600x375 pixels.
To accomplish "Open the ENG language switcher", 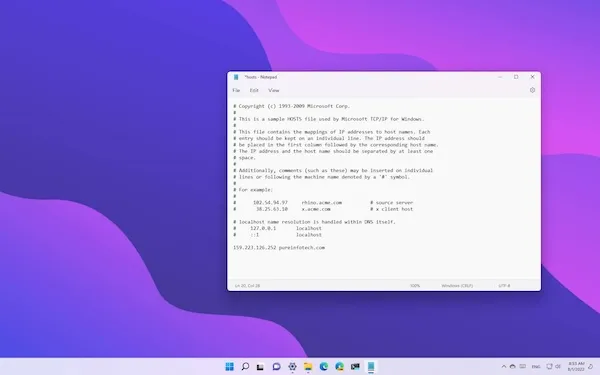I will (536, 367).
